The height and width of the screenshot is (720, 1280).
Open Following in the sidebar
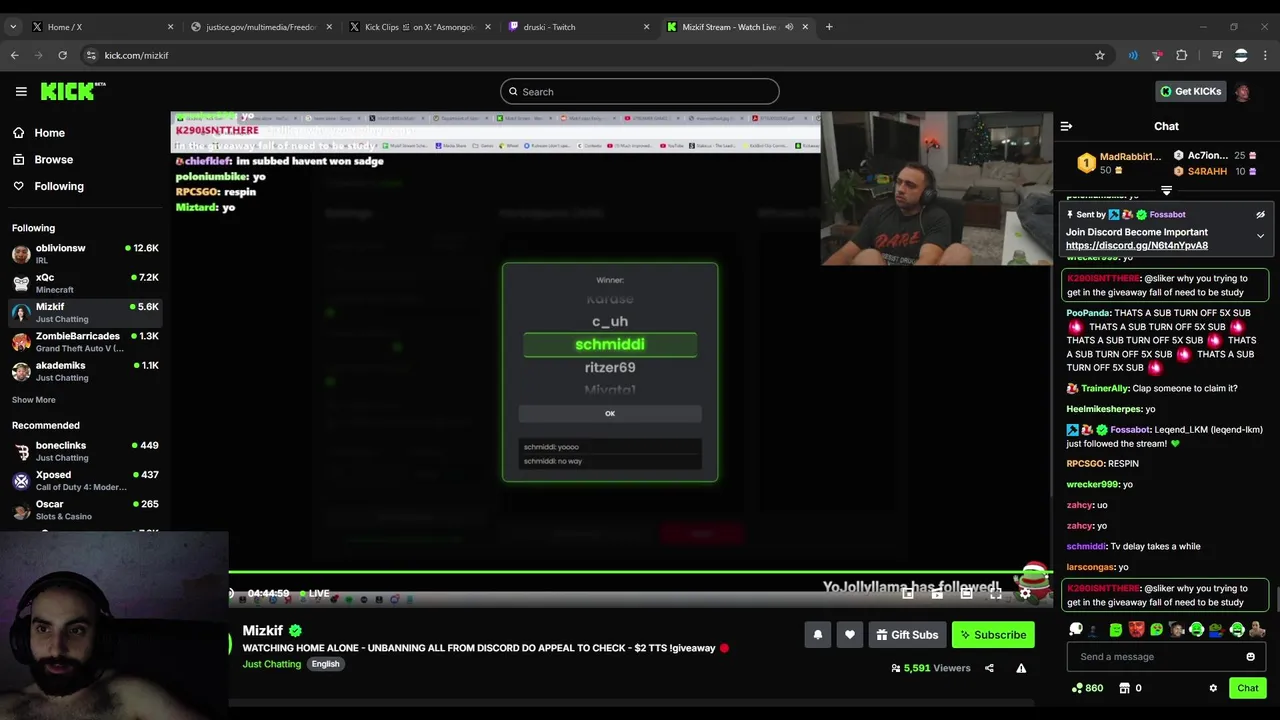click(59, 186)
